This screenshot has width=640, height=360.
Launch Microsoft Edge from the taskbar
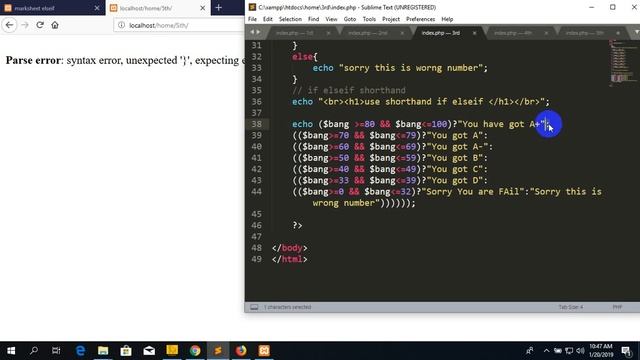tap(80, 351)
